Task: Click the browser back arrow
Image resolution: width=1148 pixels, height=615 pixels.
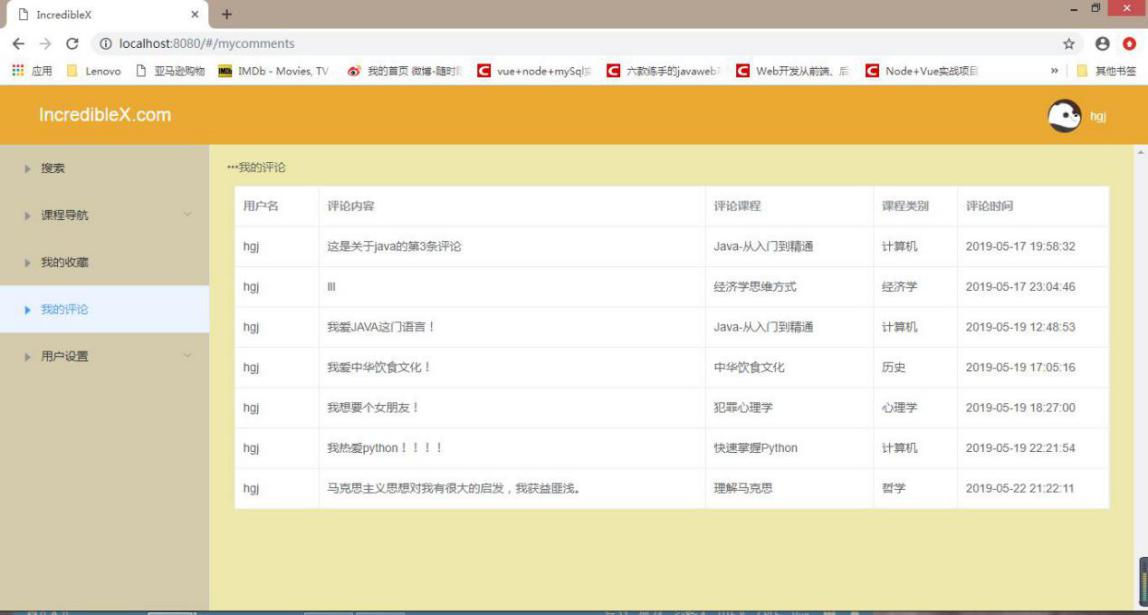Action: point(18,44)
